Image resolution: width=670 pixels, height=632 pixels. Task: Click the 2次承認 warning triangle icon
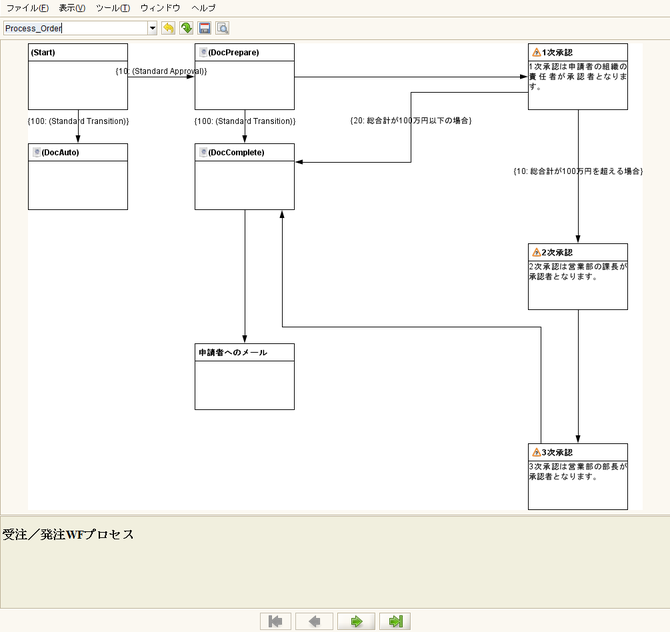click(537, 253)
